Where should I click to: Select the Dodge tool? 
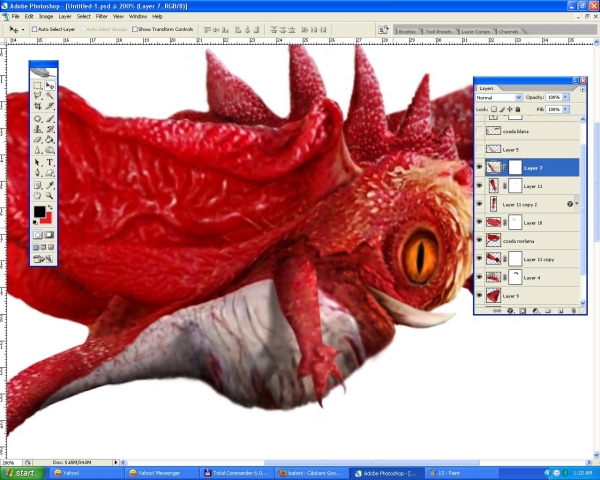(x=50, y=150)
